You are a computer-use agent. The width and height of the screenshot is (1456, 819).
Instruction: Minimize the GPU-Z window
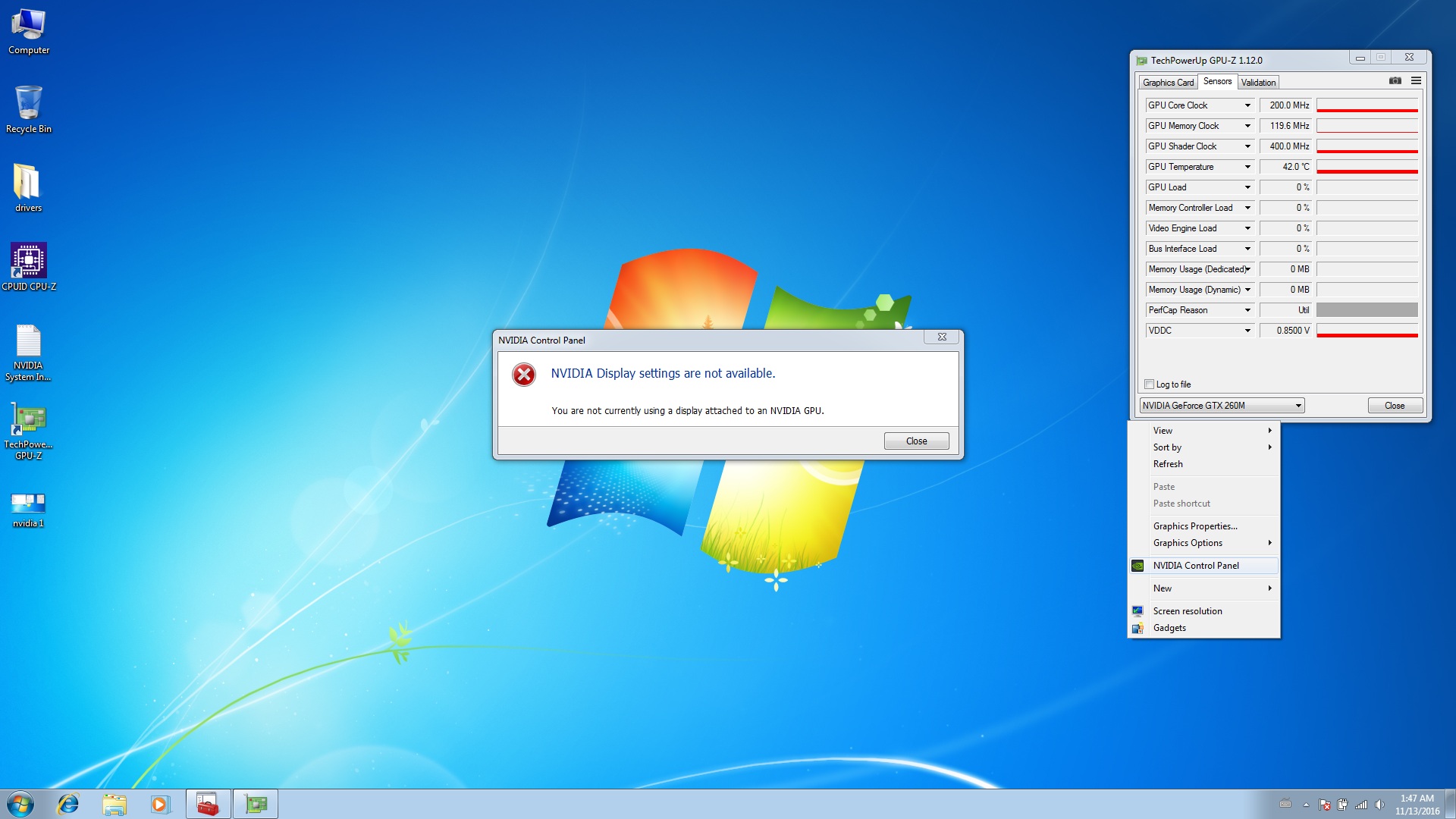[x=1360, y=58]
